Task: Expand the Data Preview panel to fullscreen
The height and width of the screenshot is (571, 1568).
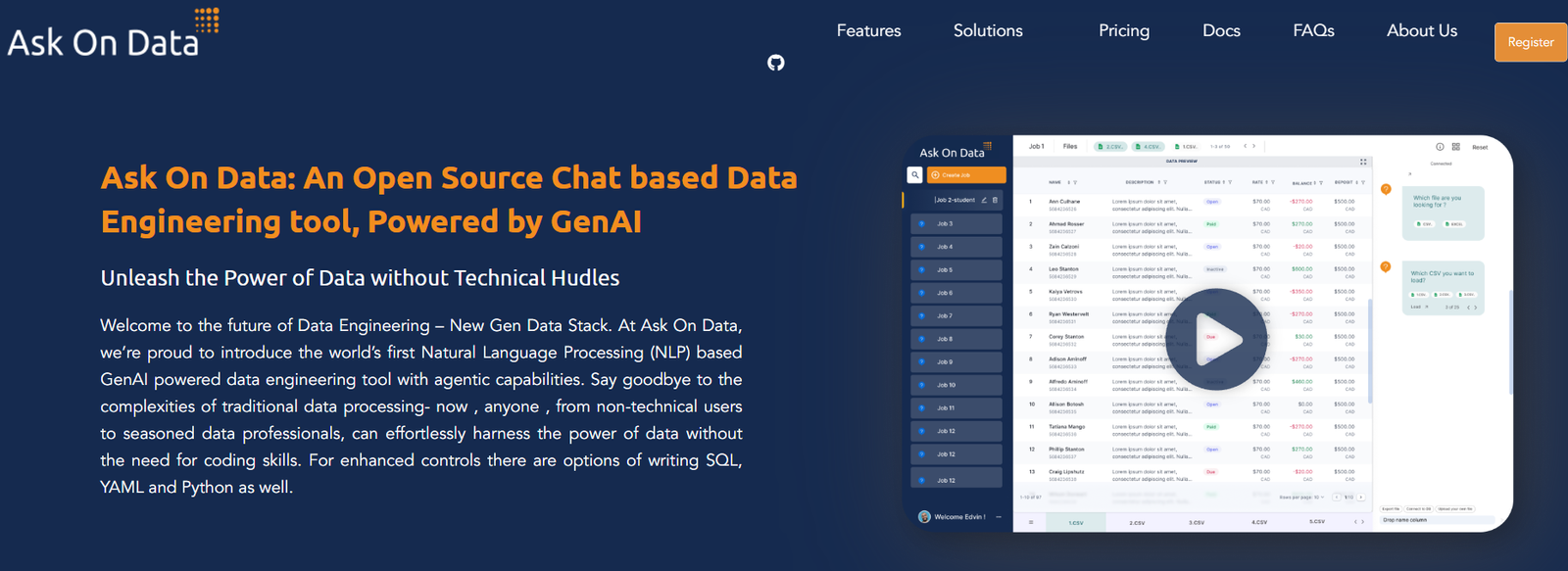Action: 1363,162
